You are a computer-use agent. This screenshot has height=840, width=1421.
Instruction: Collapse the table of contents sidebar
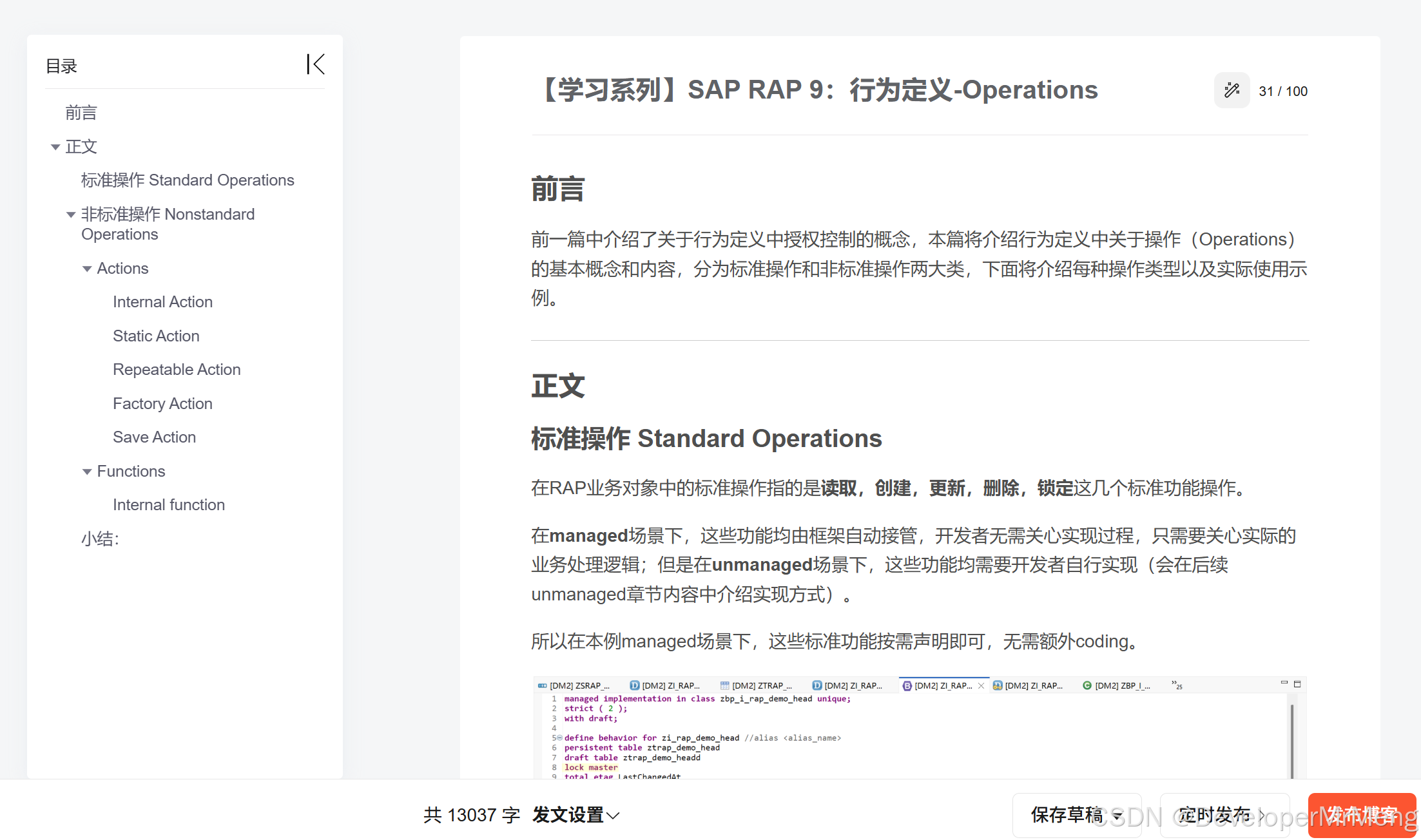[x=315, y=64]
